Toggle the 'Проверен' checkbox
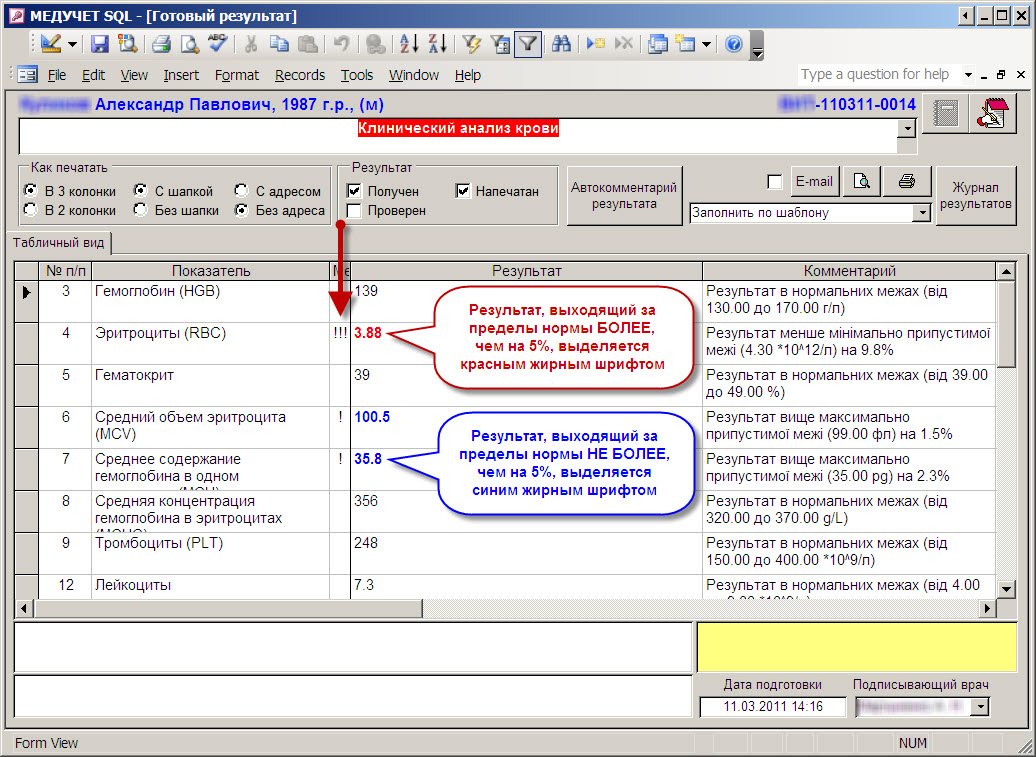 point(354,211)
